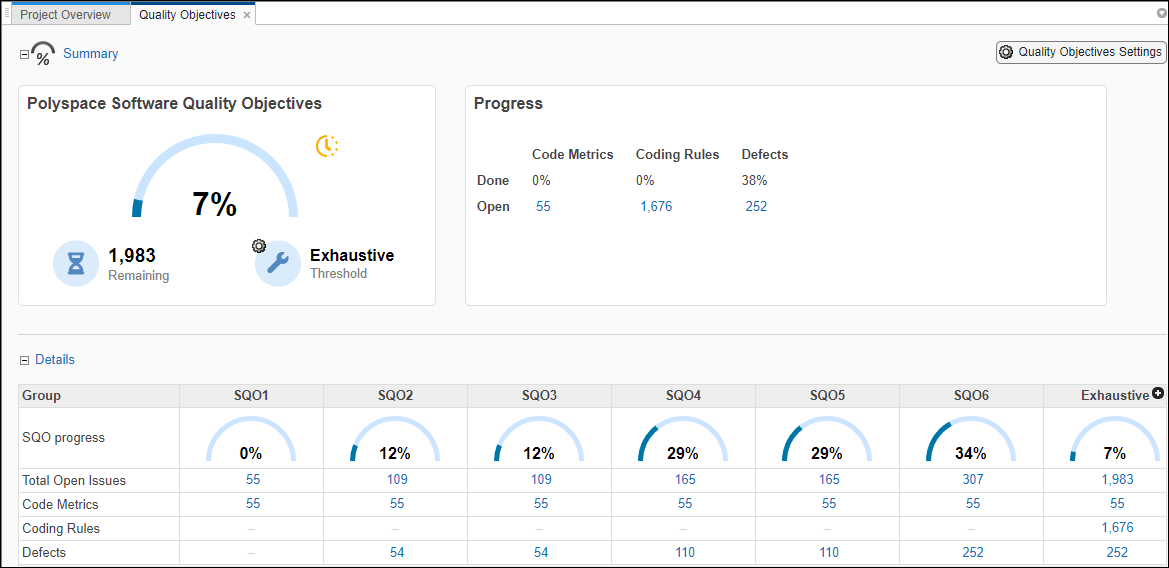Click the Exhaustive threshold wrench icon
1169x568 pixels.
[279, 264]
